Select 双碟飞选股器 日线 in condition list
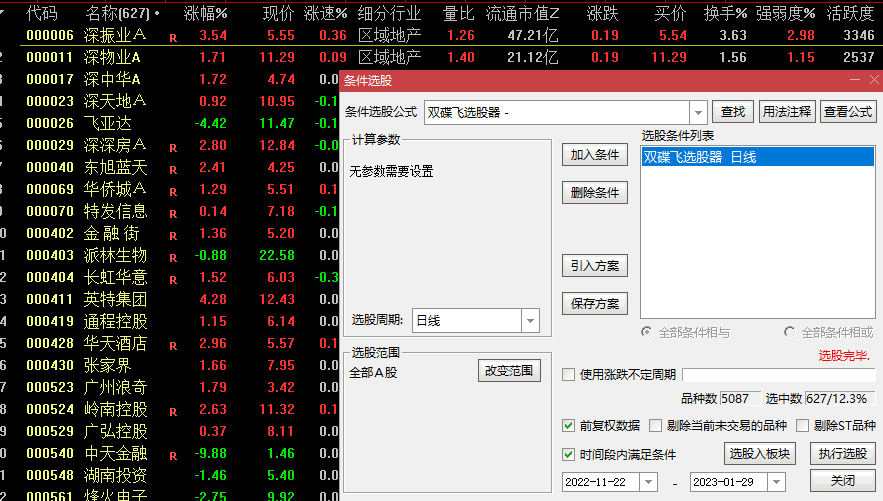 coord(757,157)
